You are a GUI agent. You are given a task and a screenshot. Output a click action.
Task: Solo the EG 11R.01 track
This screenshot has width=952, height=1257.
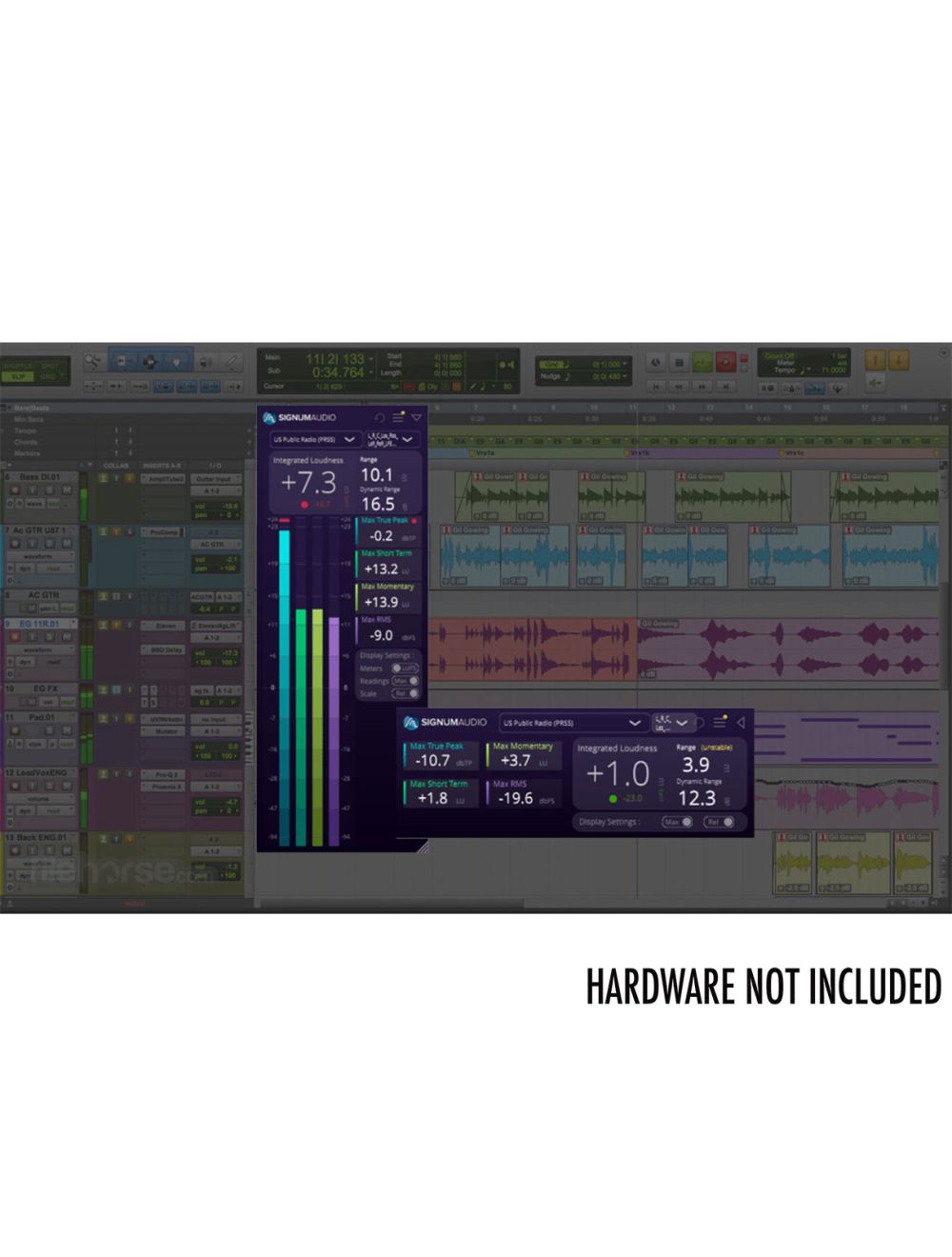[x=50, y=636]
